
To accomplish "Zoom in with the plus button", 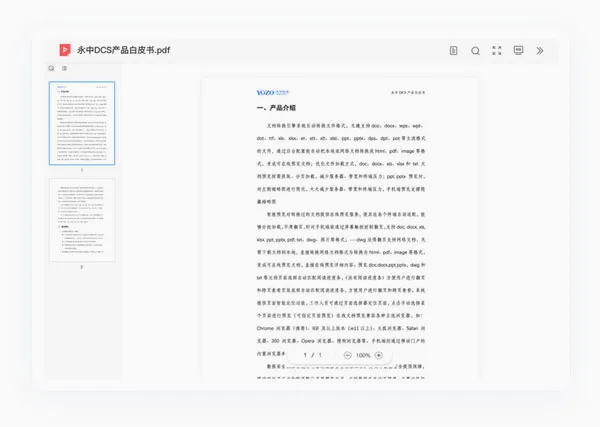I will (379, 355).
